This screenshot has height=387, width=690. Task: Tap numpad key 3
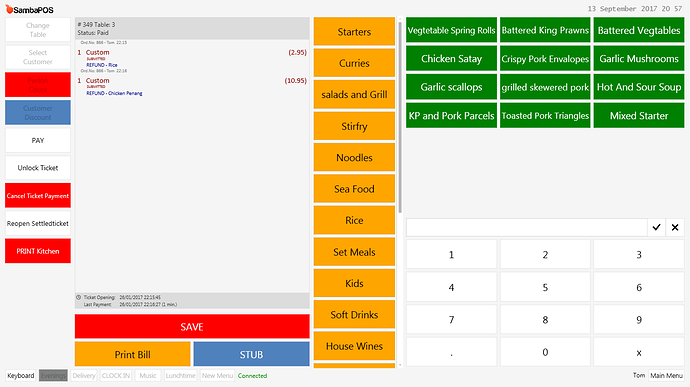[x=639, y=254]
